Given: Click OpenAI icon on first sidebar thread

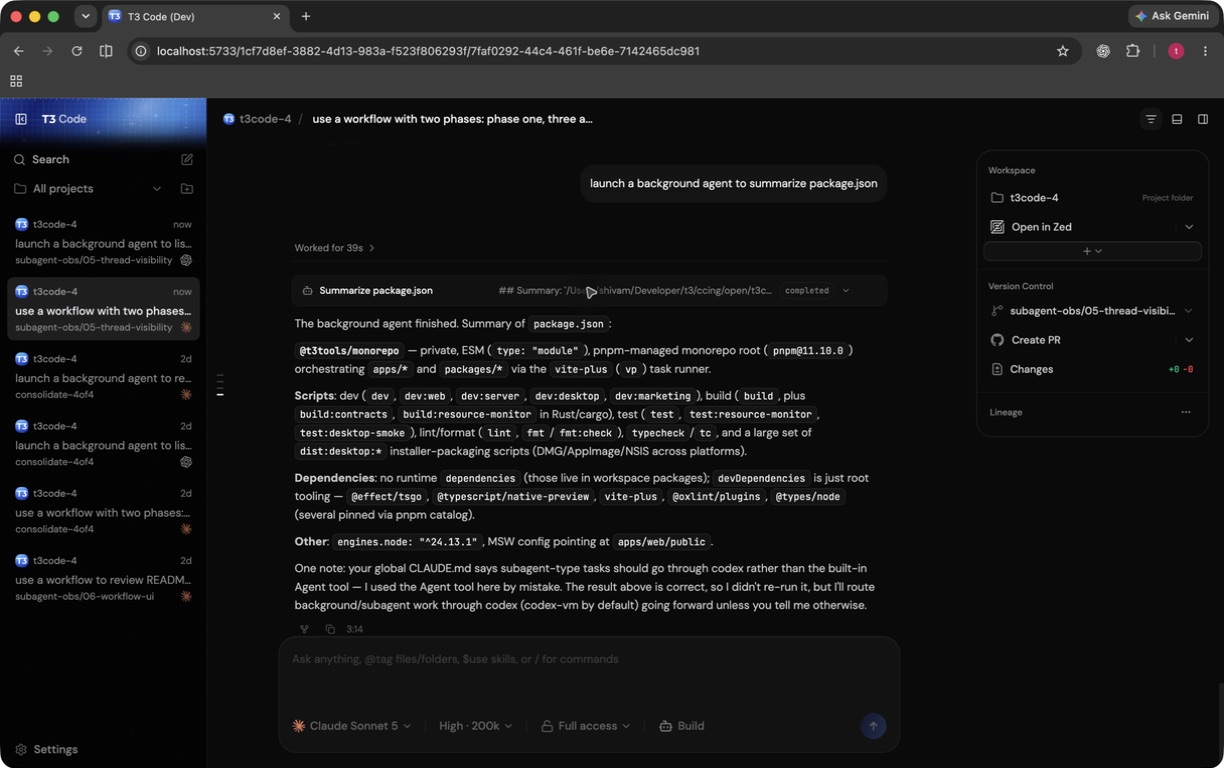Looking at the screenshot, I should (x=186, y=260).
